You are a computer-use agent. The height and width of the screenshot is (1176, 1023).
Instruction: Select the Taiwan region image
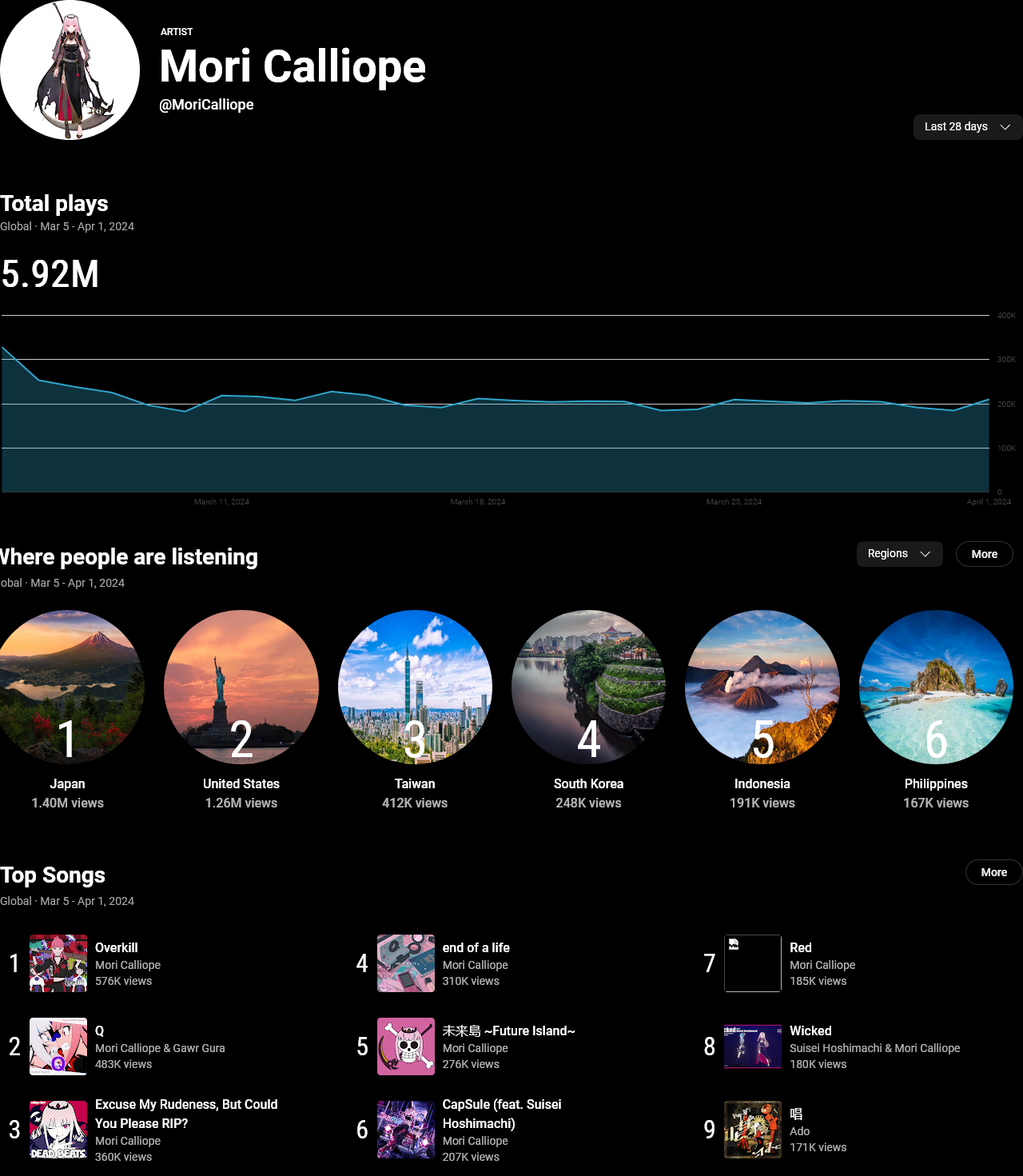coord(415,687)
